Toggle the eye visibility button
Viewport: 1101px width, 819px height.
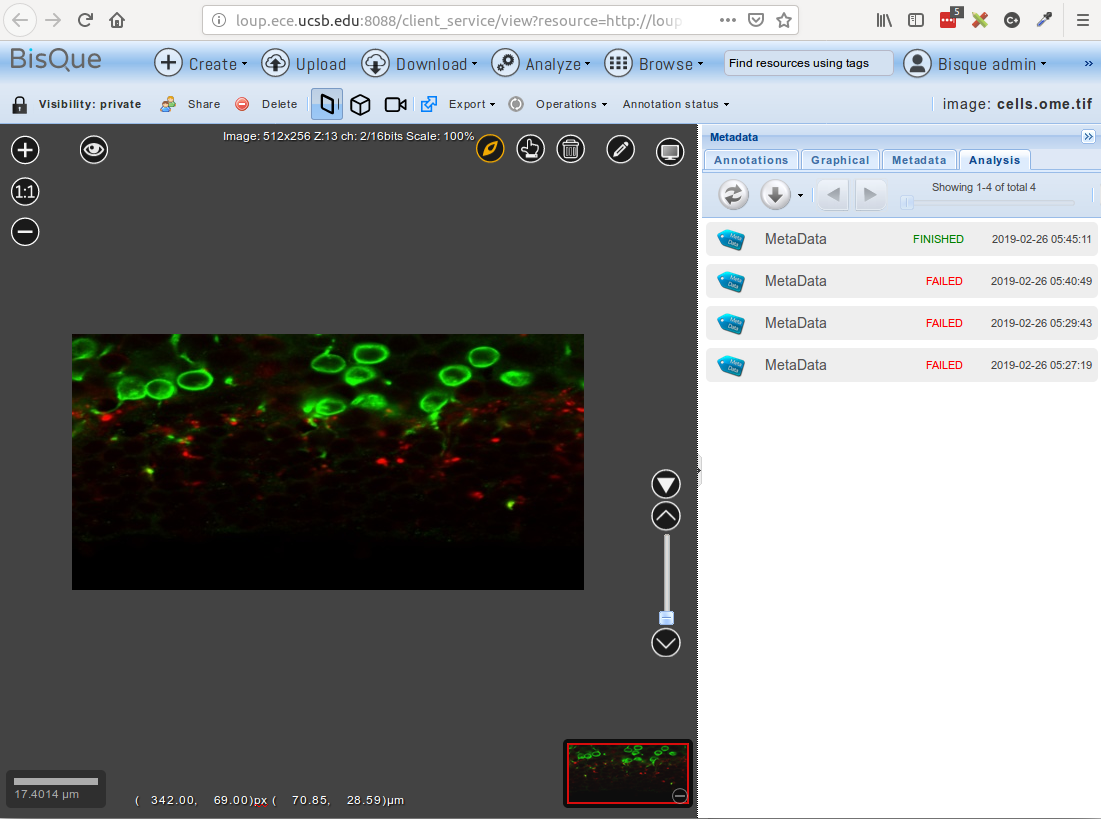click(x=94, y=150)
